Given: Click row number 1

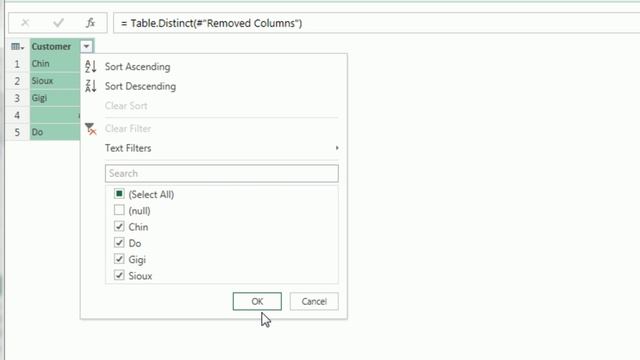Looking at the screenshot, I should 17,64.
